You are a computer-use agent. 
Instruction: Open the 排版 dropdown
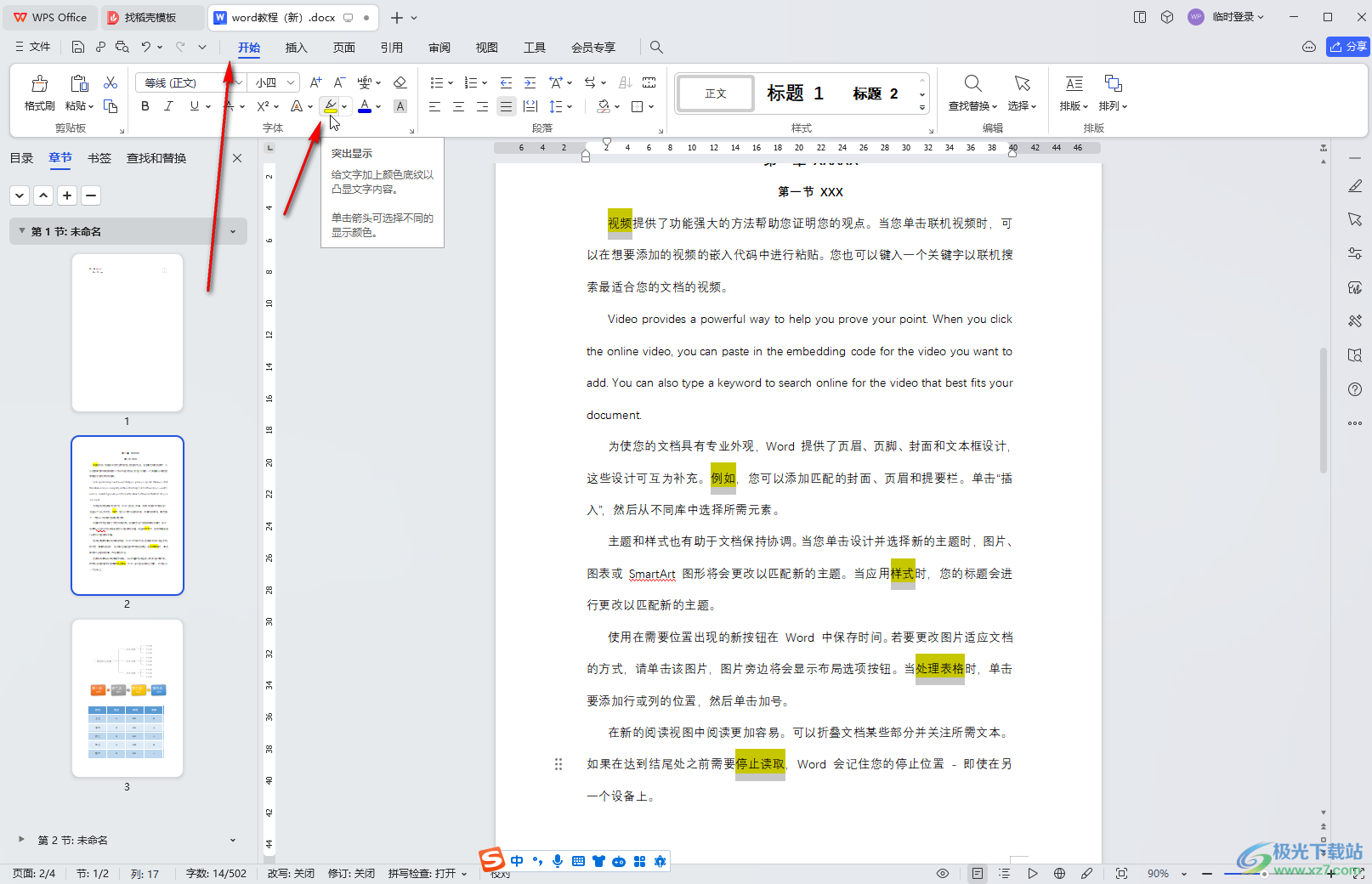(x=1074, y=106)
